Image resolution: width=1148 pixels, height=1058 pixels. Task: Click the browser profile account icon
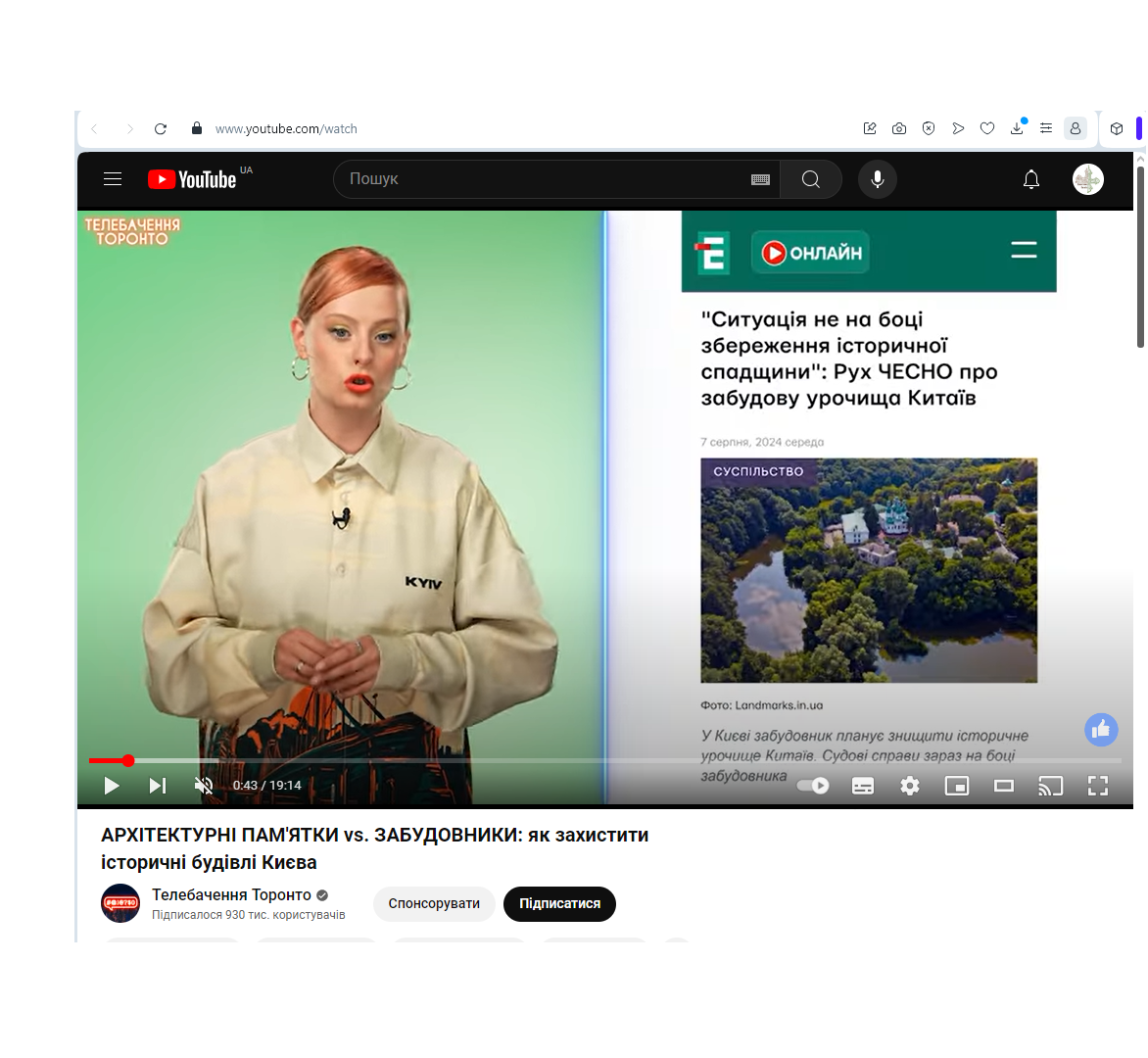(1075, 129)
